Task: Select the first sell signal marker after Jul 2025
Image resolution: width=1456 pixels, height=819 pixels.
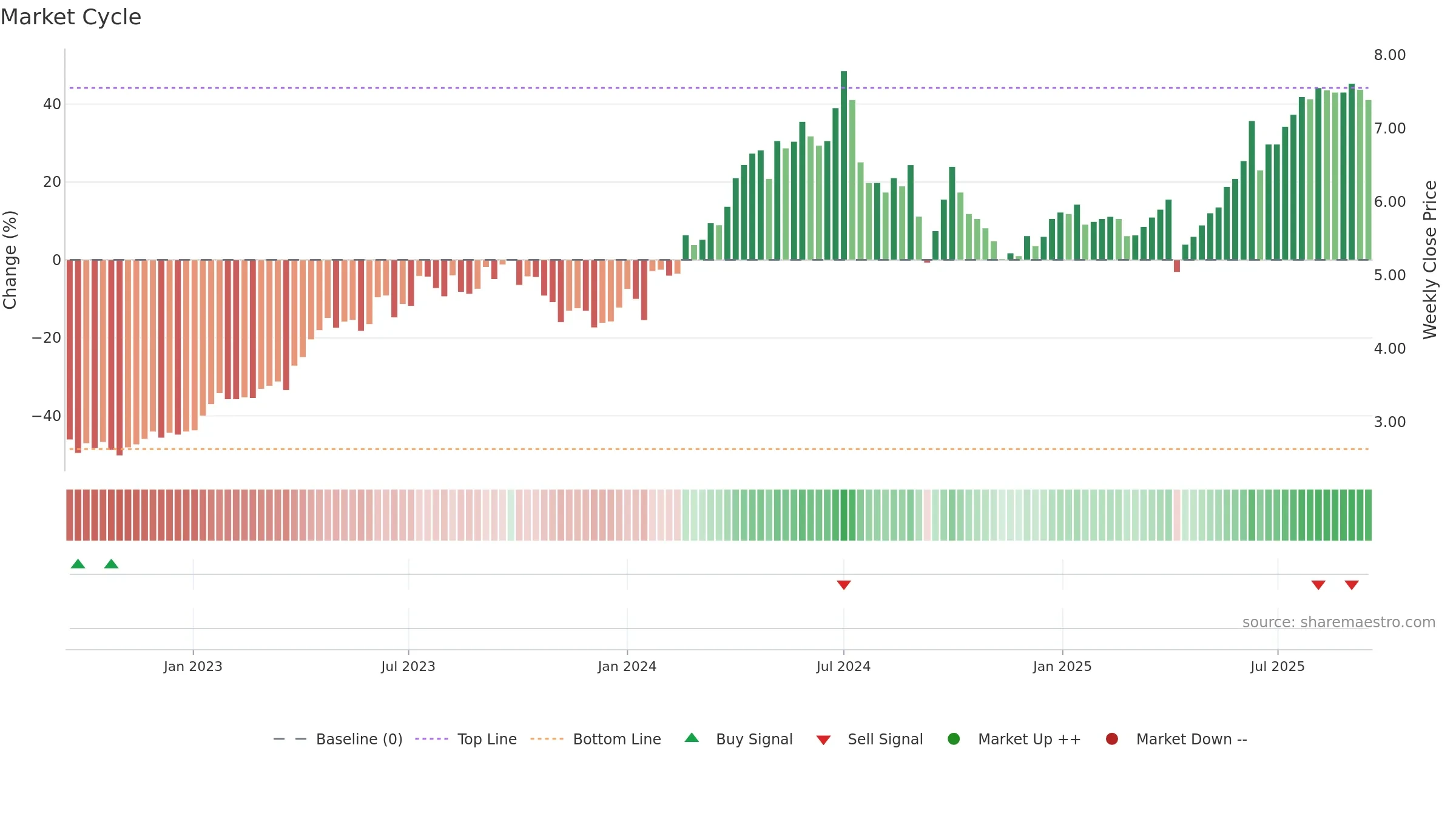Action: (1318, 585)
